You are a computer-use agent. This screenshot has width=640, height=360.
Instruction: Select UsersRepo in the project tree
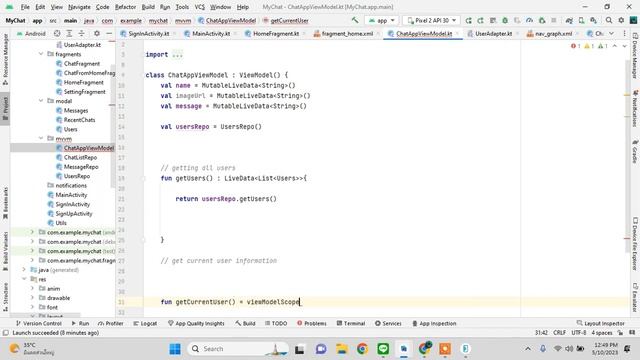(x=77, y=176)
